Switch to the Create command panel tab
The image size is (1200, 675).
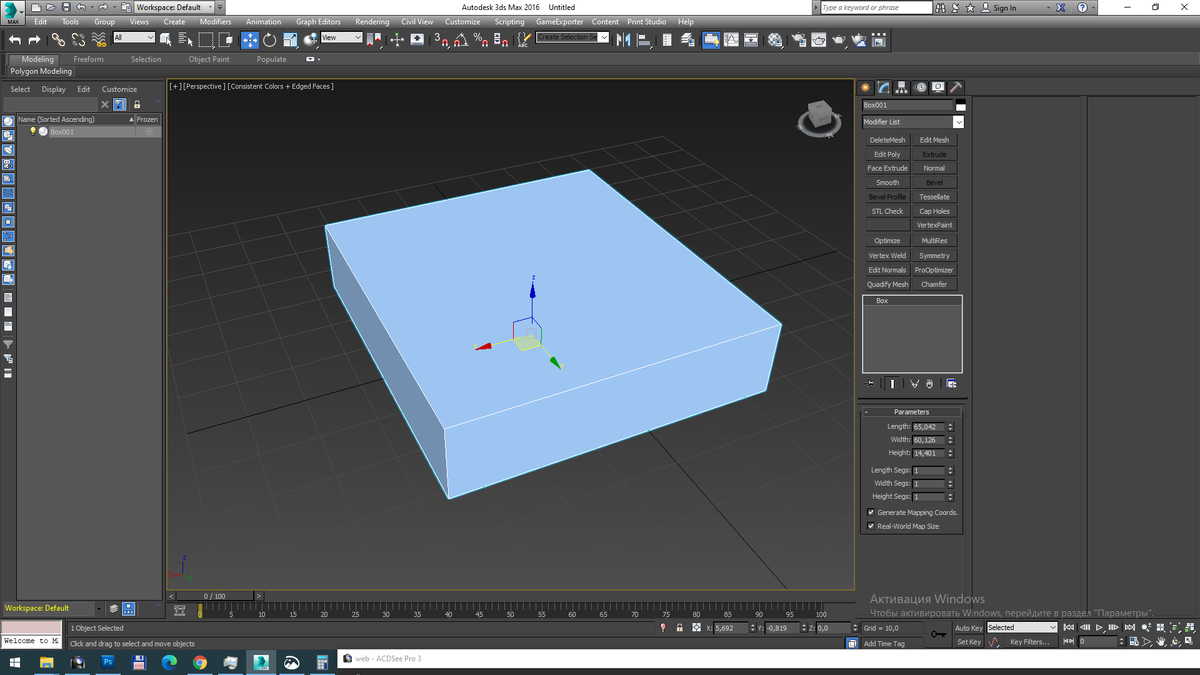[867, 87]
